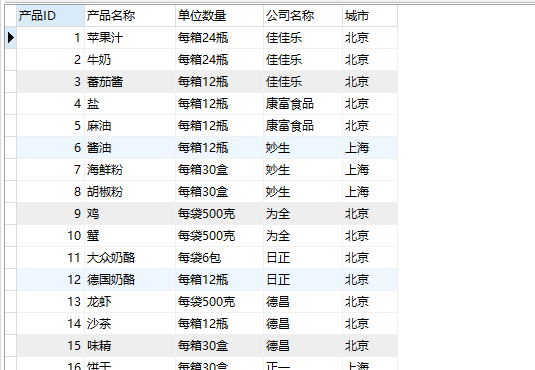Select the current-row arrow indicator for row 1
This screenshot has height=370, width=535.
11,38
